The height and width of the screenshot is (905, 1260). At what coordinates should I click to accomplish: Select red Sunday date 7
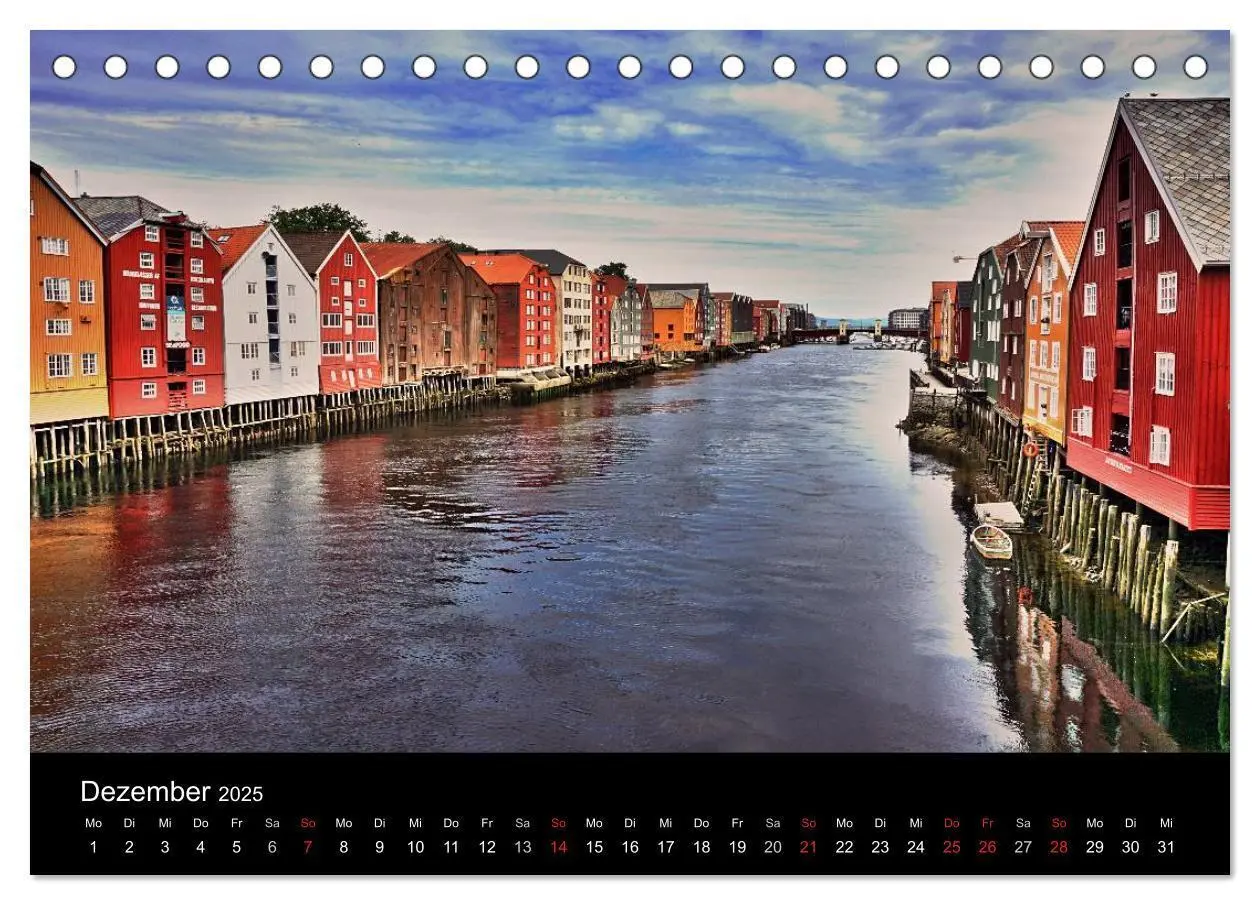click(x=308, y=847)
